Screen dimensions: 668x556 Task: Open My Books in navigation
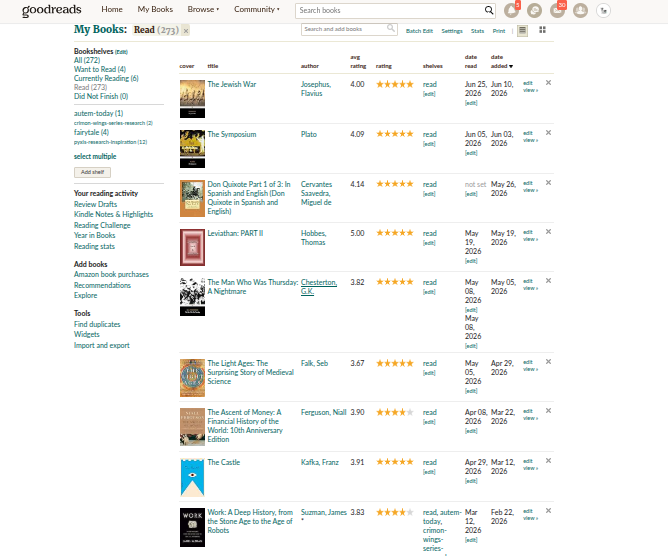pos(155,9)
